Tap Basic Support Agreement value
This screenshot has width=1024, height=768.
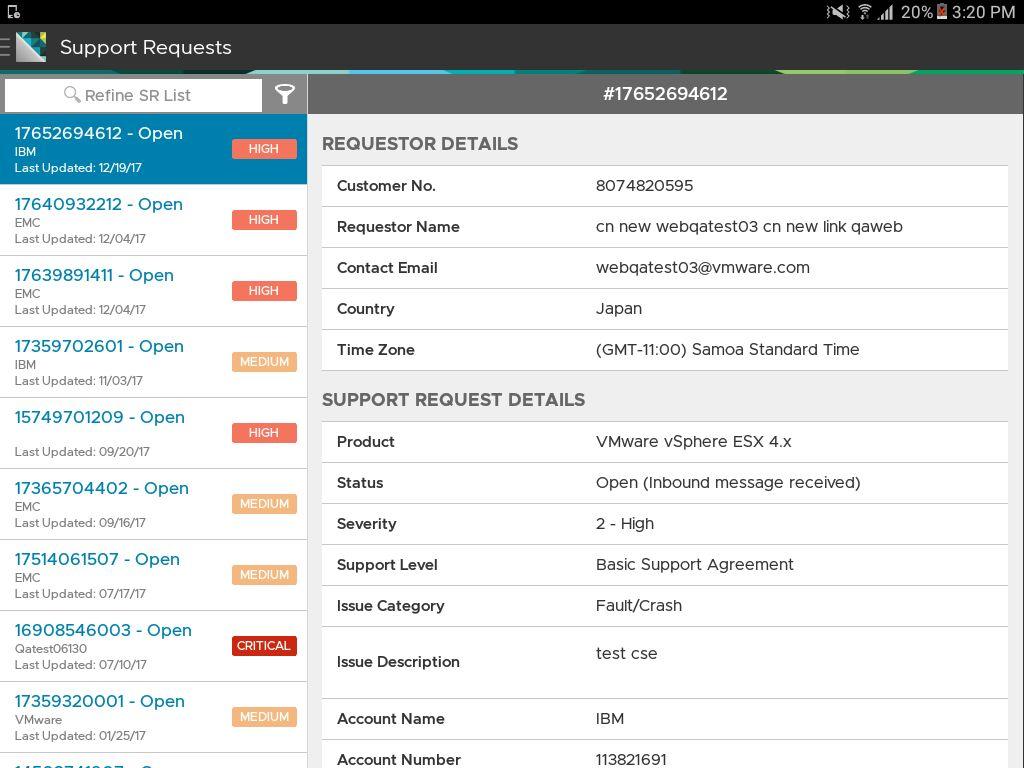(695, 565)
